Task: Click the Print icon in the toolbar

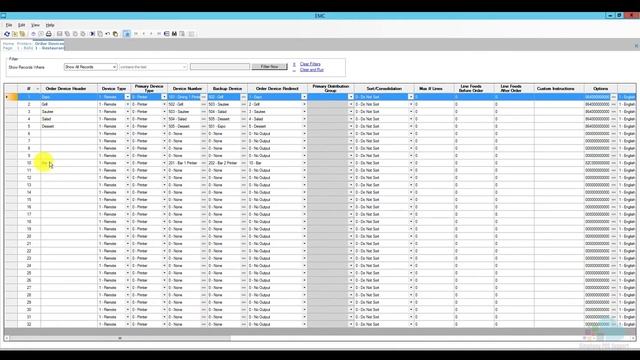Action: click(49, 34)
